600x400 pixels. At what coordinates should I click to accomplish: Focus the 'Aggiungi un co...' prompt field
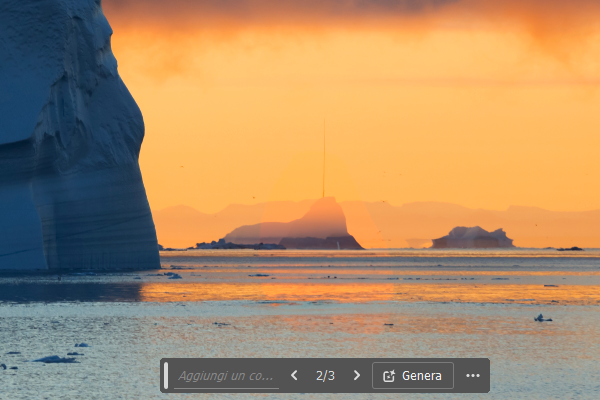tap(225, 376)
